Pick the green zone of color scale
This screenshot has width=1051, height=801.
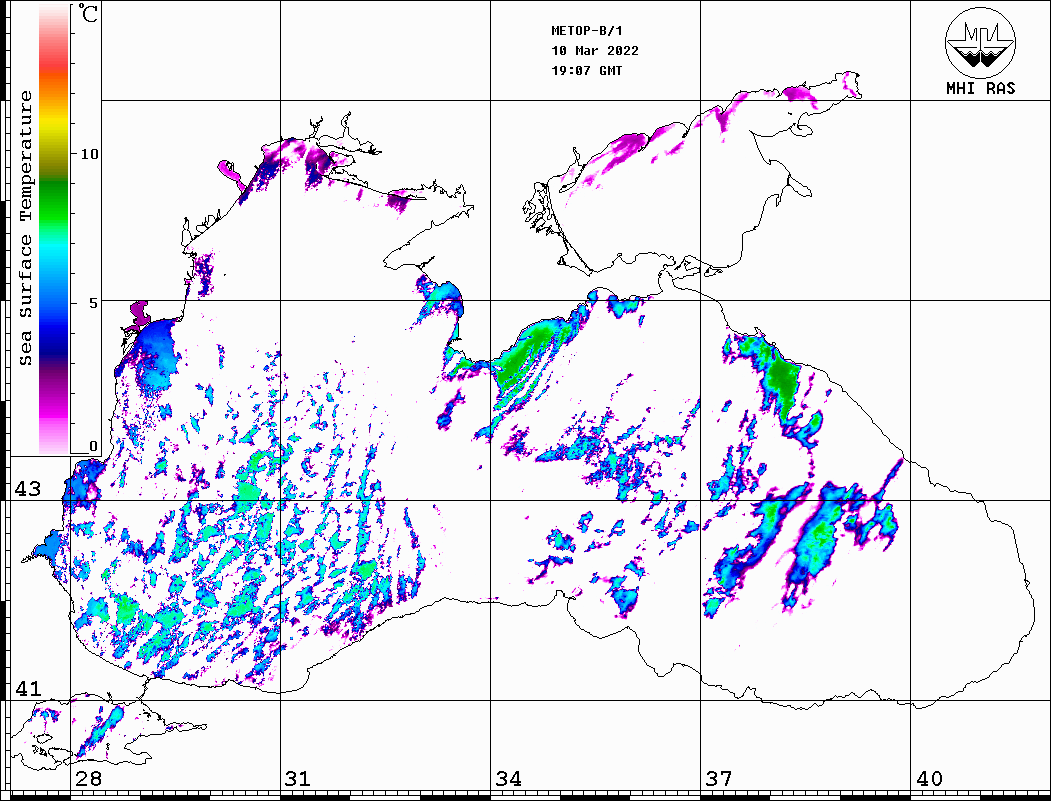(54, 201)
